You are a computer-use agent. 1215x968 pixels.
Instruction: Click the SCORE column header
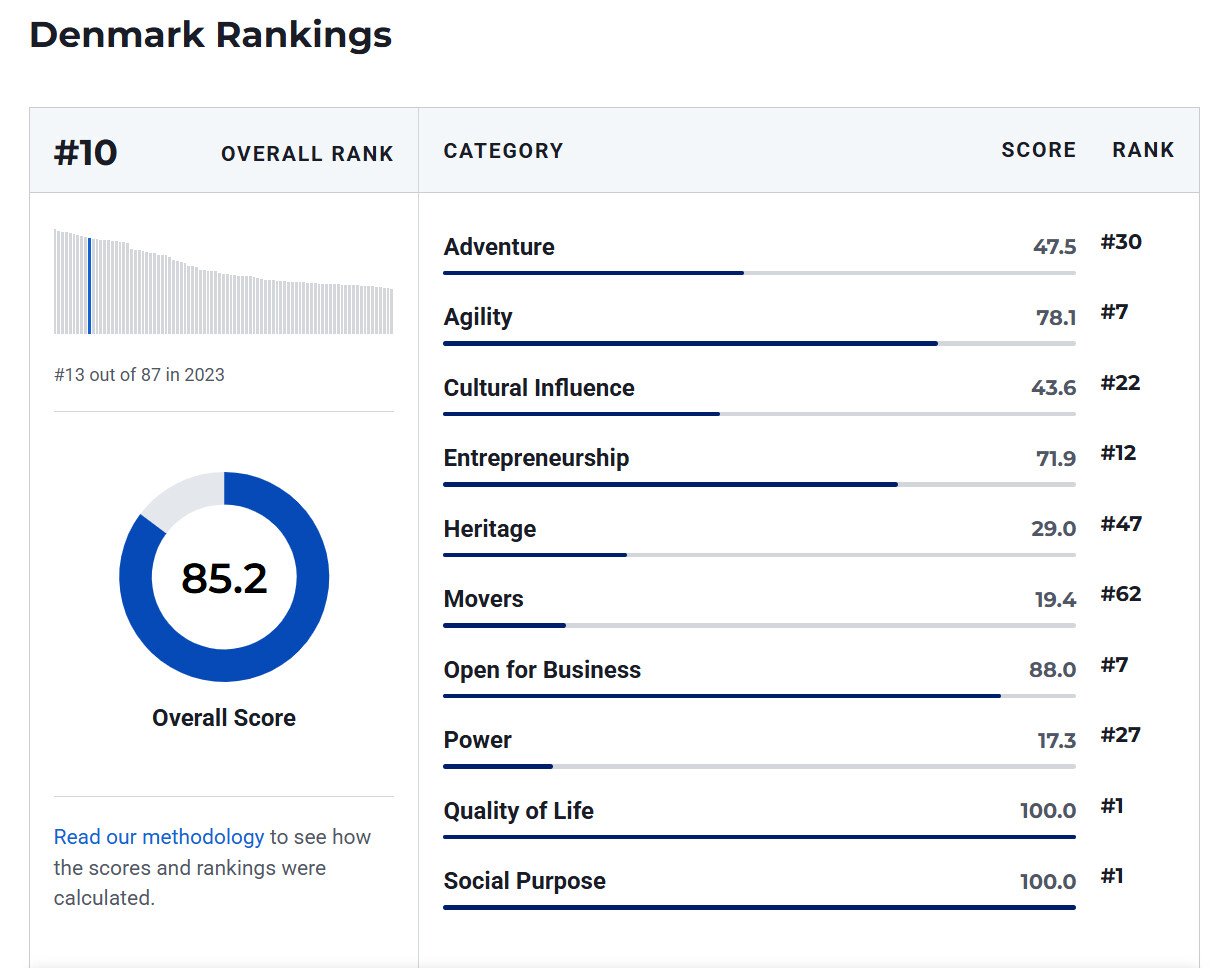pos(1038,150)
